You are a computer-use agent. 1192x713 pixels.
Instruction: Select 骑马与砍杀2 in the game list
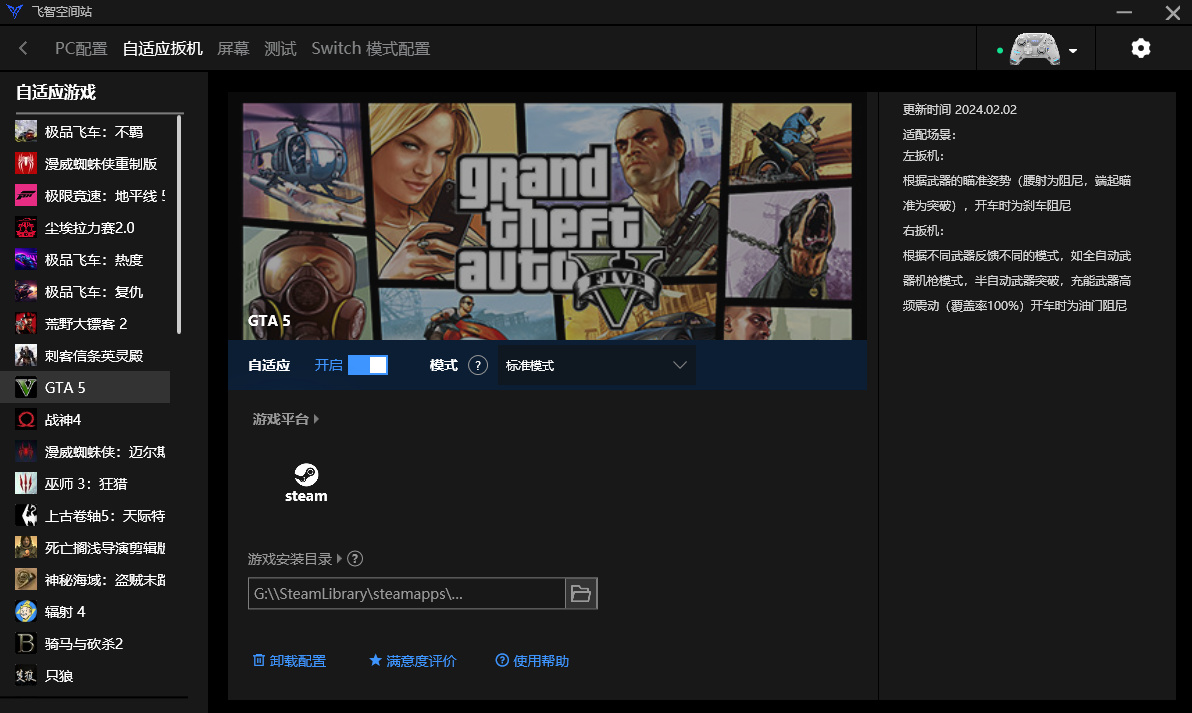[x=84, y=643]
